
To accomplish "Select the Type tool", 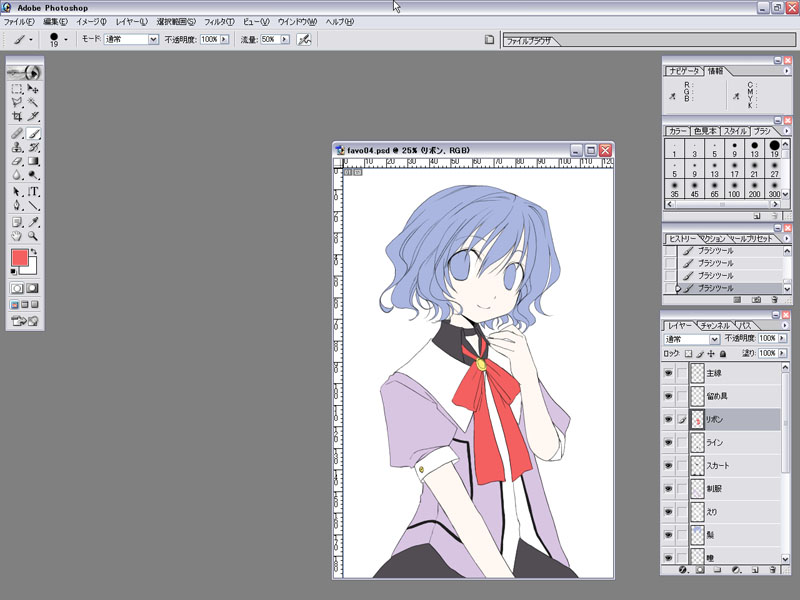I will (x=33, y=192).
